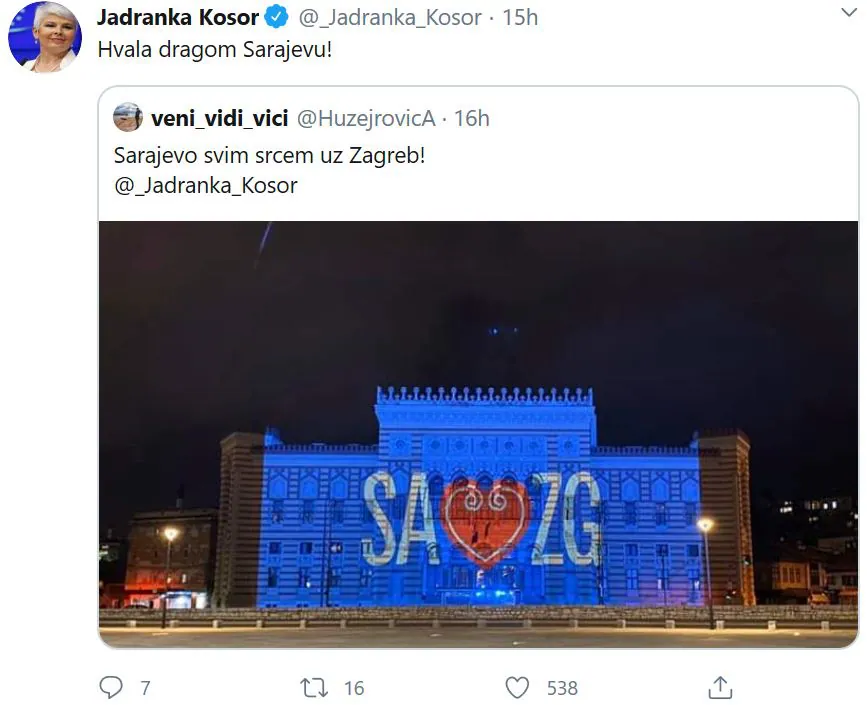Click the retweet arrows icon
This screenshot has width=867, height=705.
(314, 688)
